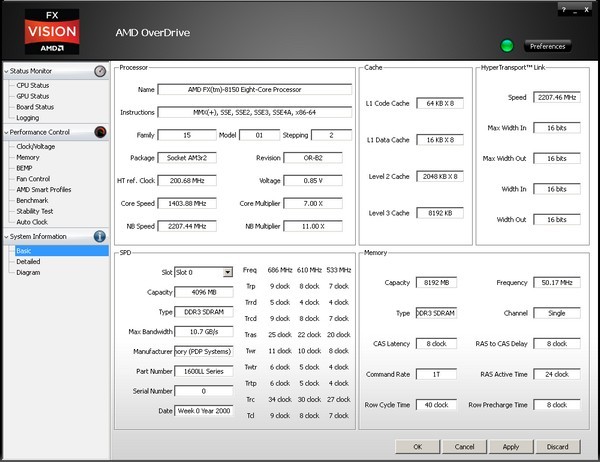Show the Detailed system information
The height and width of the screenshot is (462, 600).
coord(29,261)
